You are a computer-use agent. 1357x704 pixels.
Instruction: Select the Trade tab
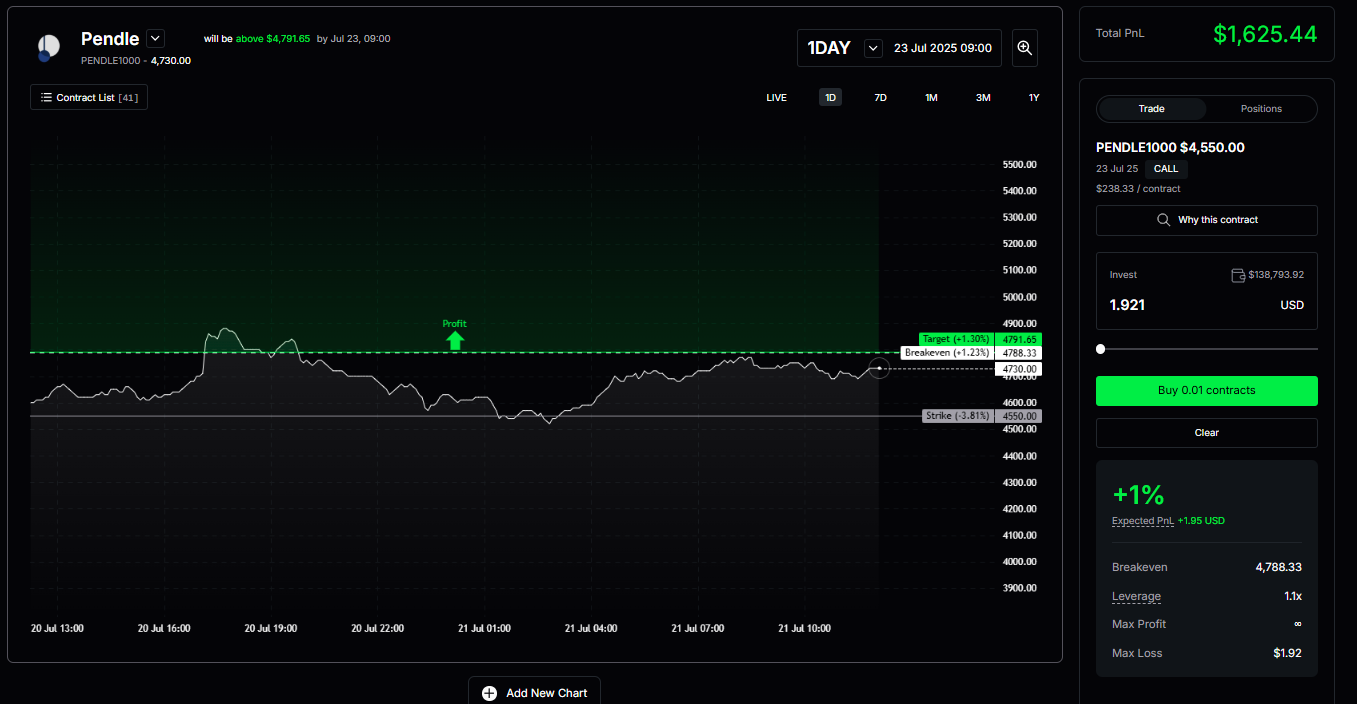pyautogui.click(x=1151, y=108)
